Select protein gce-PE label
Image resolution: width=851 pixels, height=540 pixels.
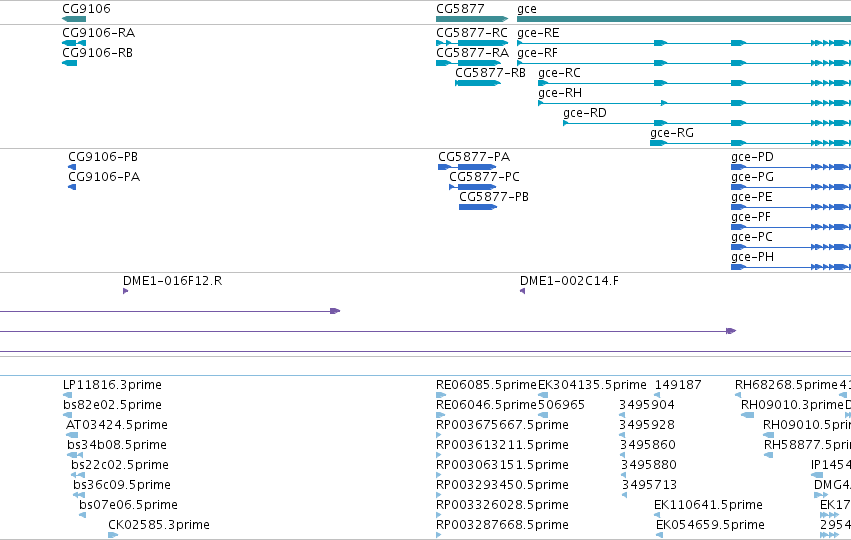click(752, 197)
